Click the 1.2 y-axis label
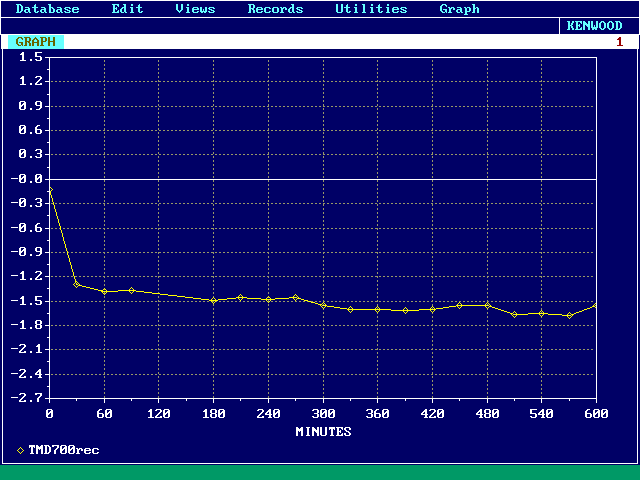 coord(31,81)
